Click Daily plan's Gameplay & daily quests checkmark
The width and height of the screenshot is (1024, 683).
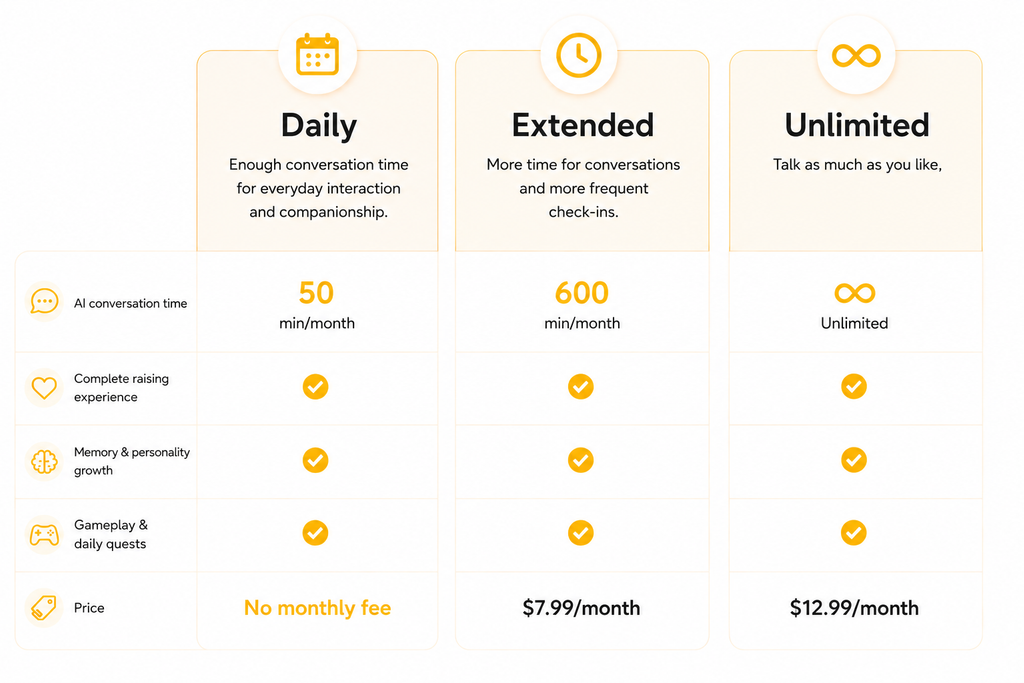tap(315, 533)
